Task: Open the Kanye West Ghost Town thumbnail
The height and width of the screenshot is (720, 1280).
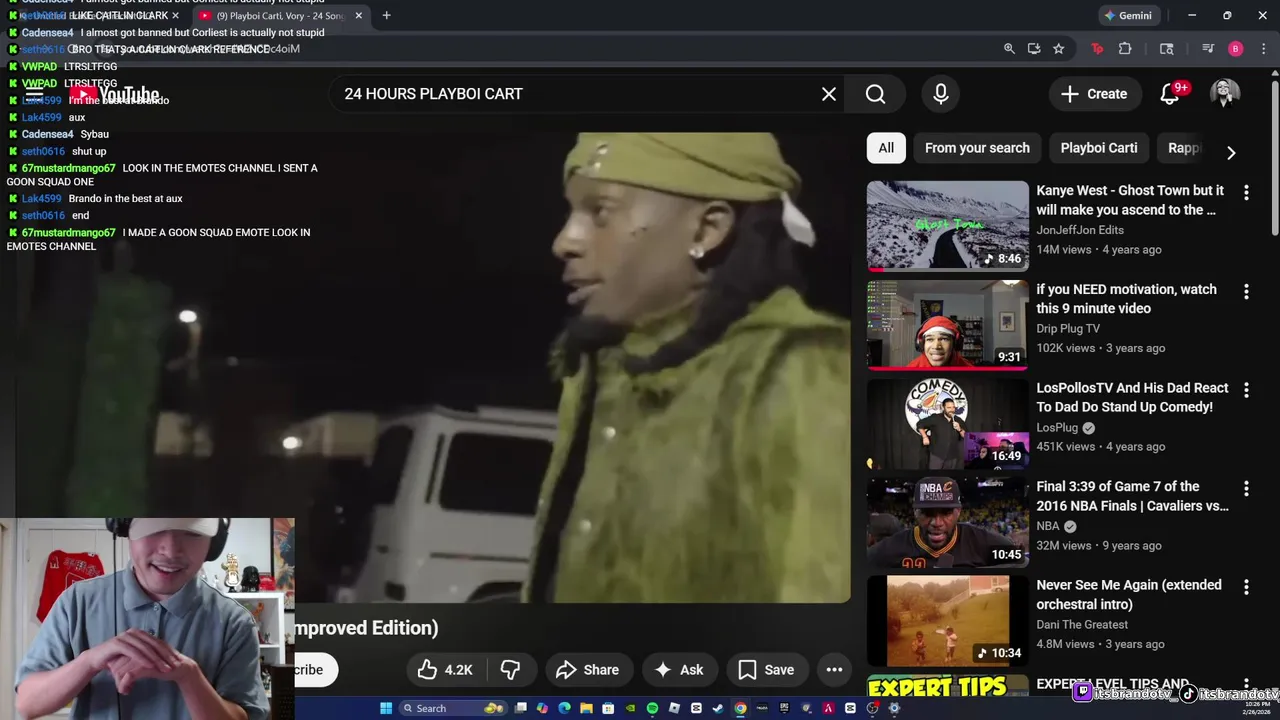Action: coord(947,226)
